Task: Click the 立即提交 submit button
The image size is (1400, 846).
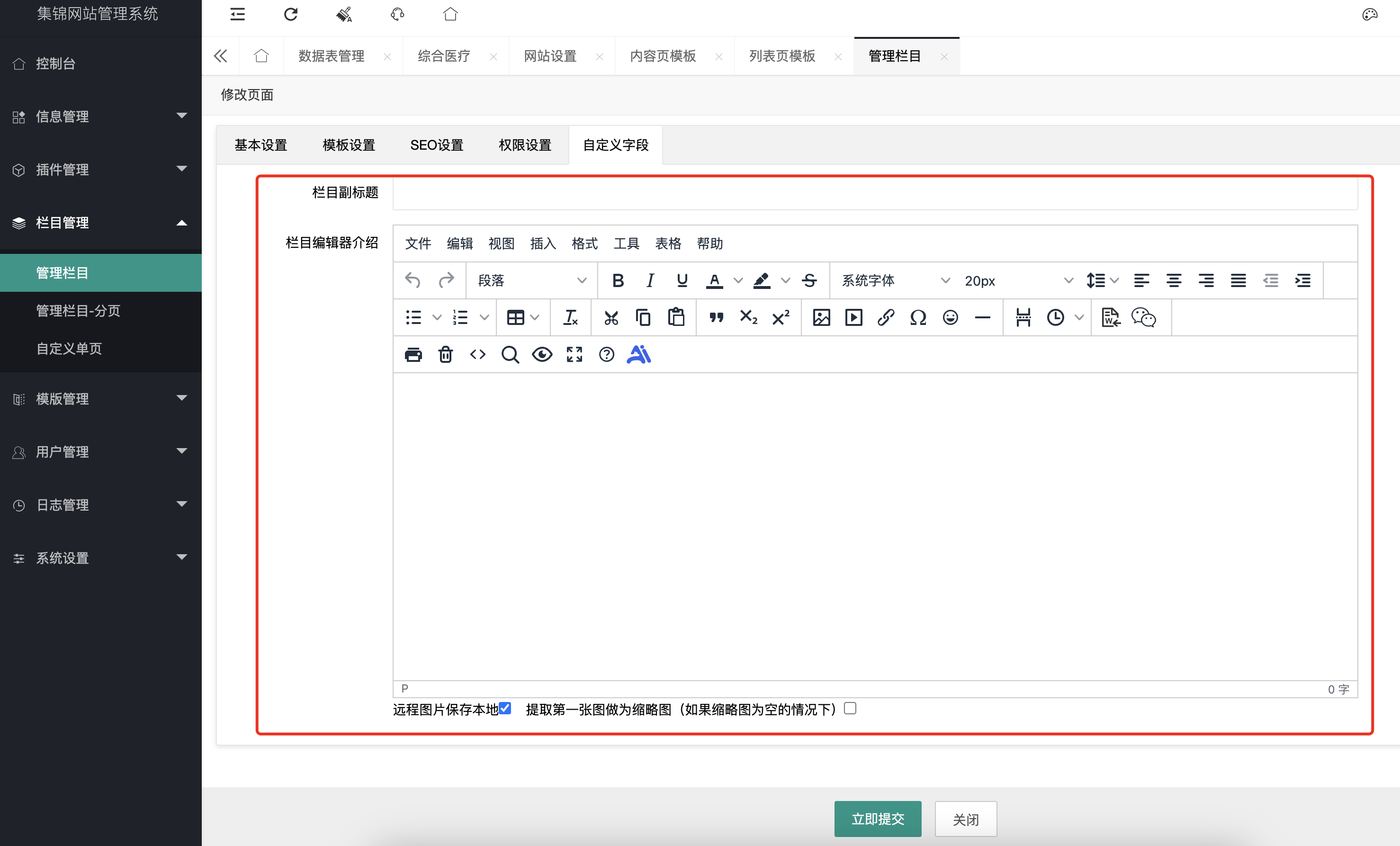Action: tap(878, 819)
